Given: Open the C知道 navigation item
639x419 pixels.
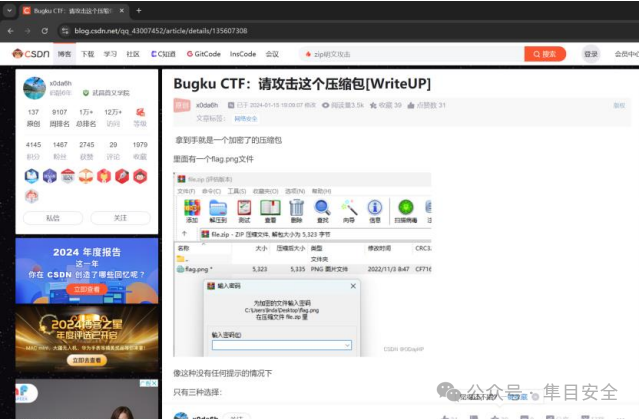Looking at the screenshot, I should (163, 54).
